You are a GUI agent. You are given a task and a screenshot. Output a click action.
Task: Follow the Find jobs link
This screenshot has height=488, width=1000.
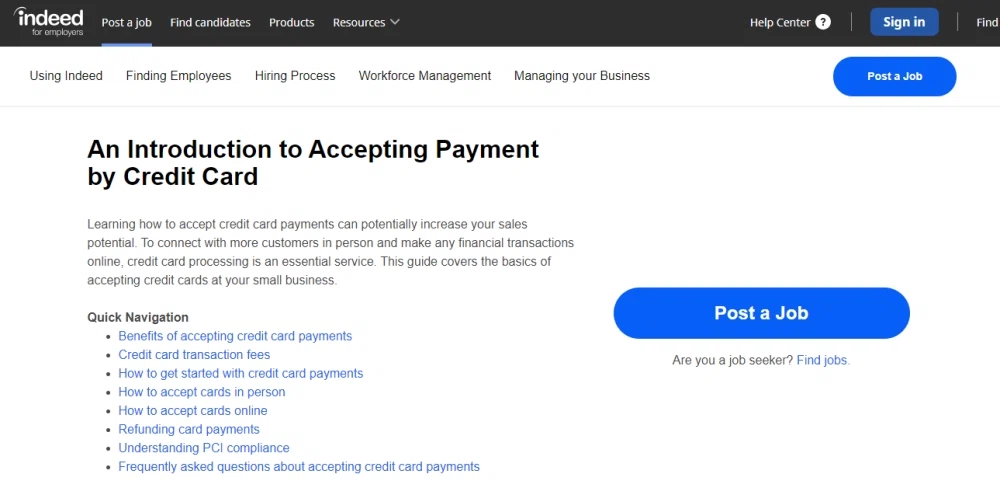coord(823,360)
